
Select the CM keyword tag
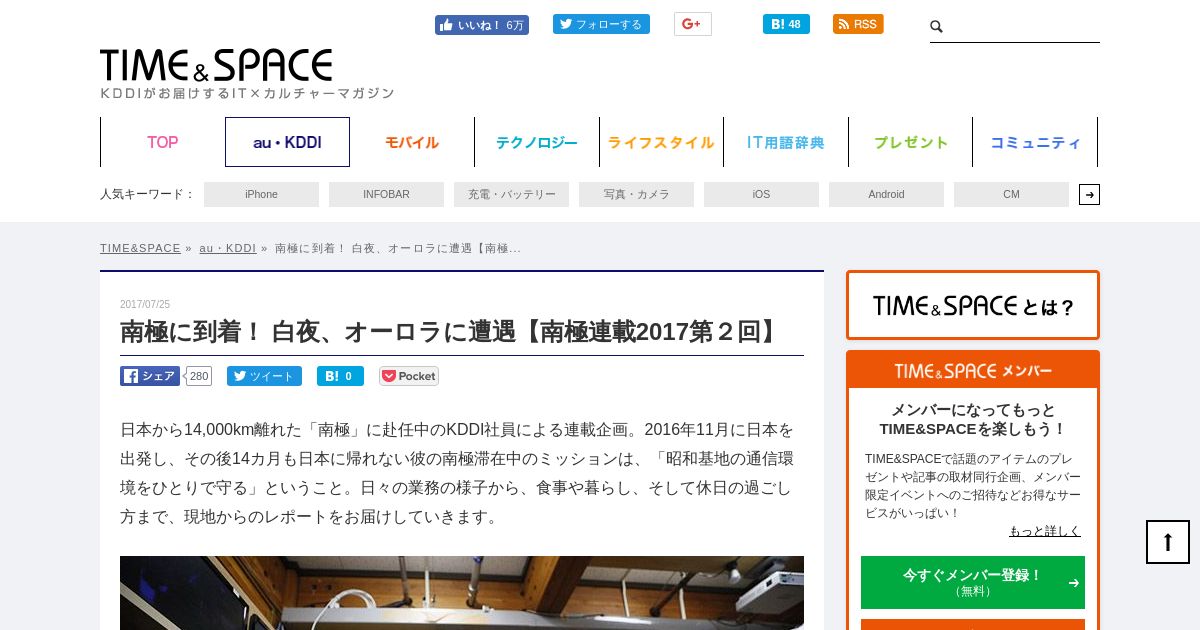pos(1011,194)
